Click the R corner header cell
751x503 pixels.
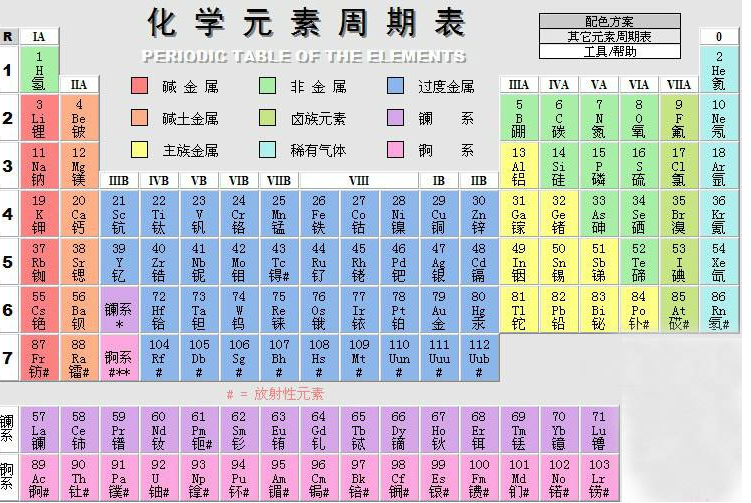tap(9, 36)
